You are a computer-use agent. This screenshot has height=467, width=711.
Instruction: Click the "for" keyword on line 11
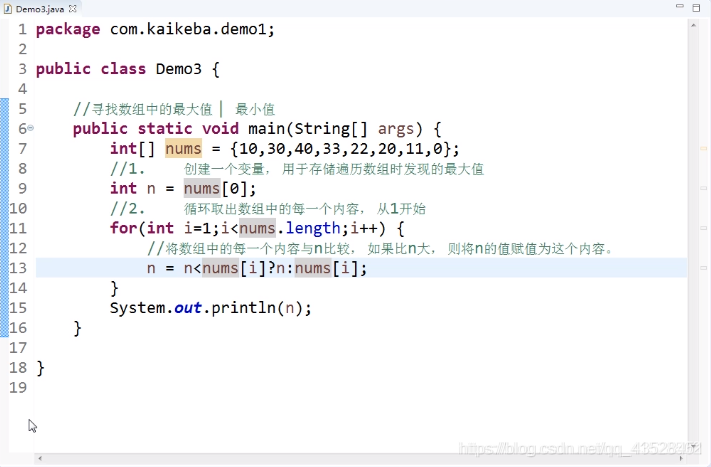123,228
